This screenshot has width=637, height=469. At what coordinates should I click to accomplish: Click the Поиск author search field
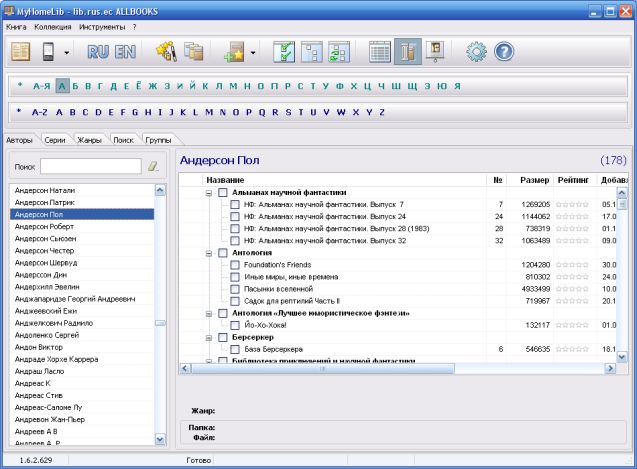[92, 166]
